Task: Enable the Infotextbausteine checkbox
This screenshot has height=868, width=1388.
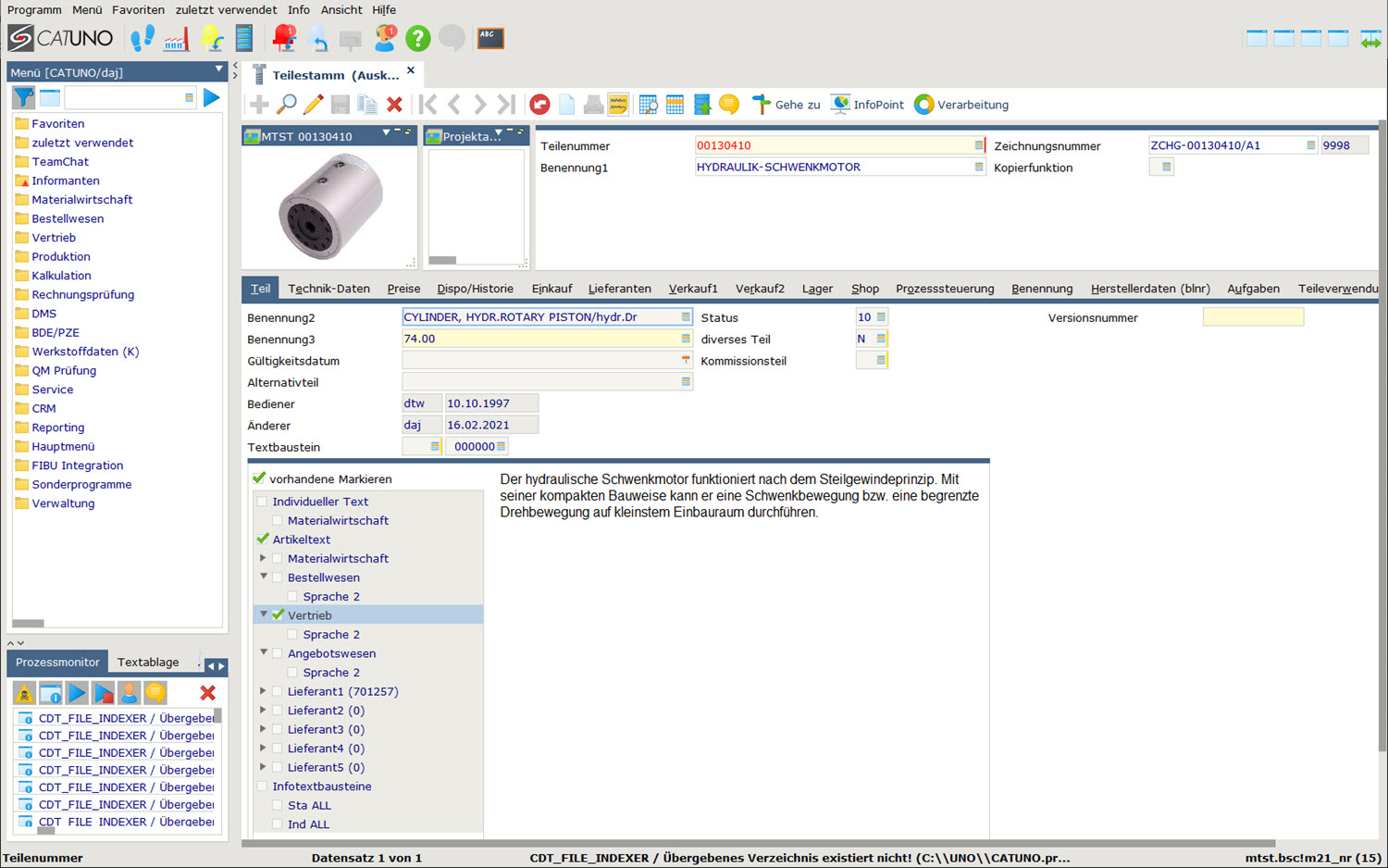Action: [x=262, y=787]
